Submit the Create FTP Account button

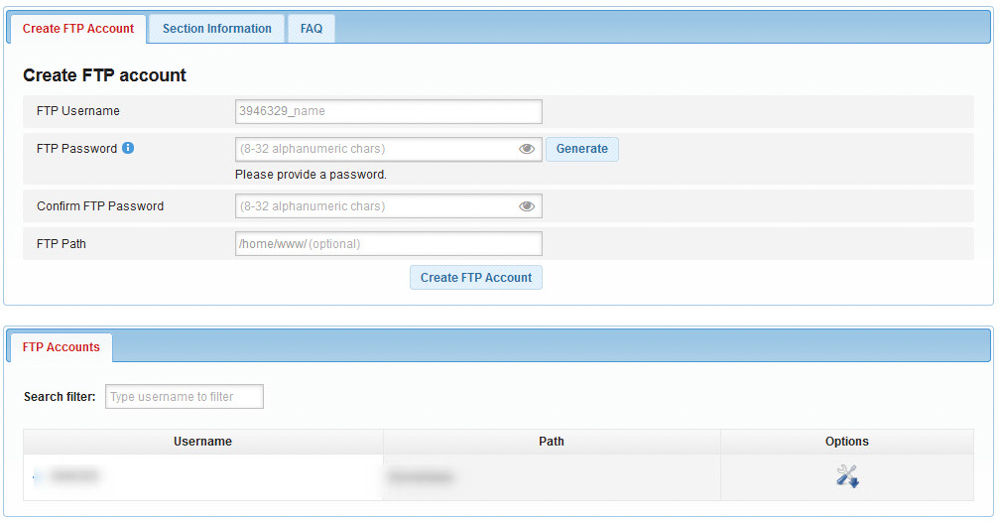(476, 277)
